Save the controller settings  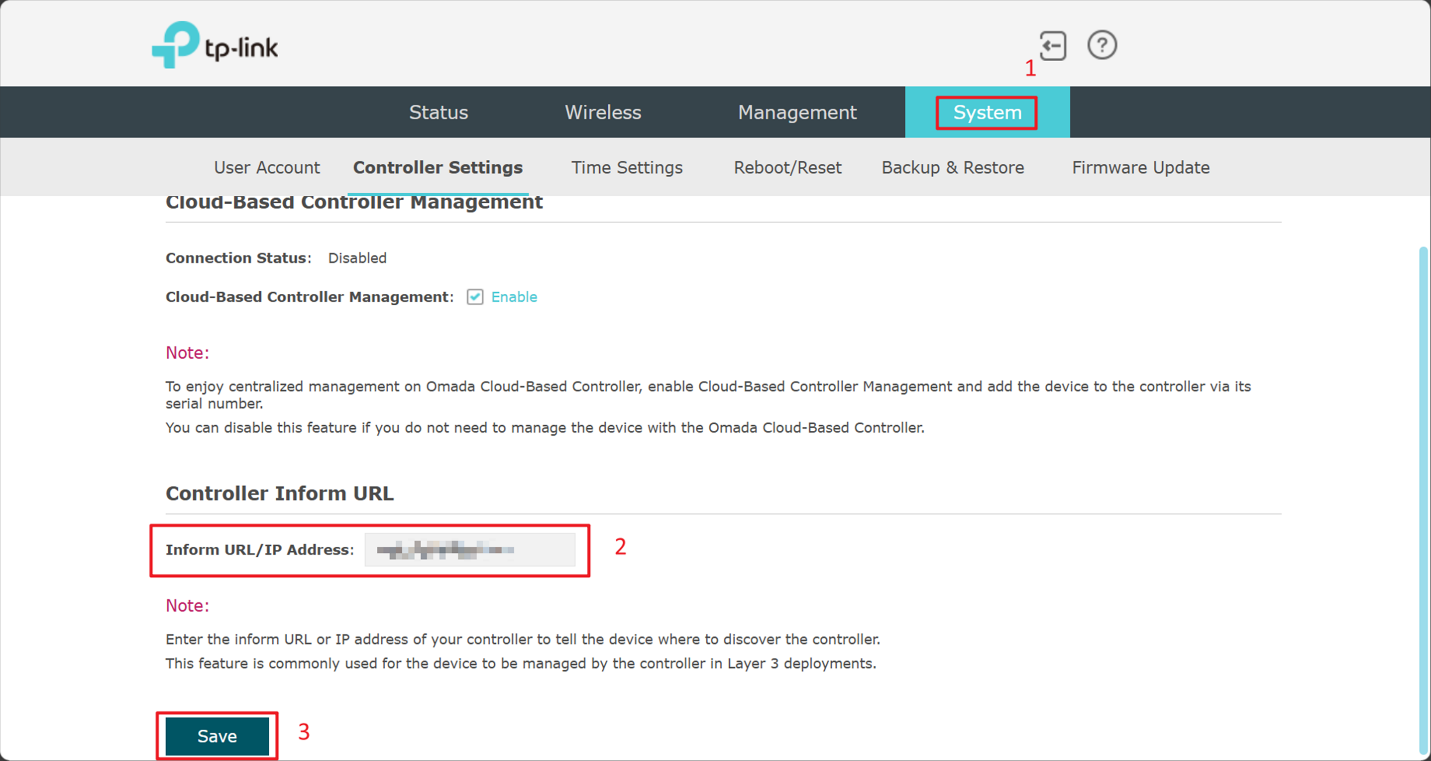(217, 737)
